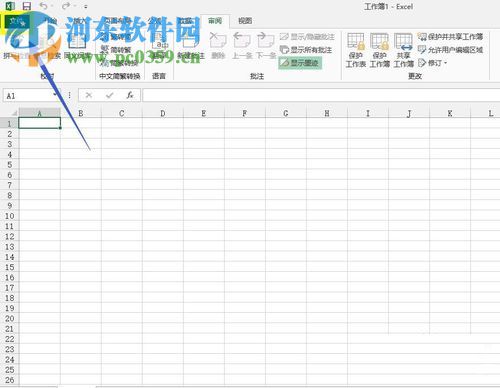500x388 pixels.
Task: Select the 审阅 (Review) ribbon tab
Action: [x=215, y=21]
